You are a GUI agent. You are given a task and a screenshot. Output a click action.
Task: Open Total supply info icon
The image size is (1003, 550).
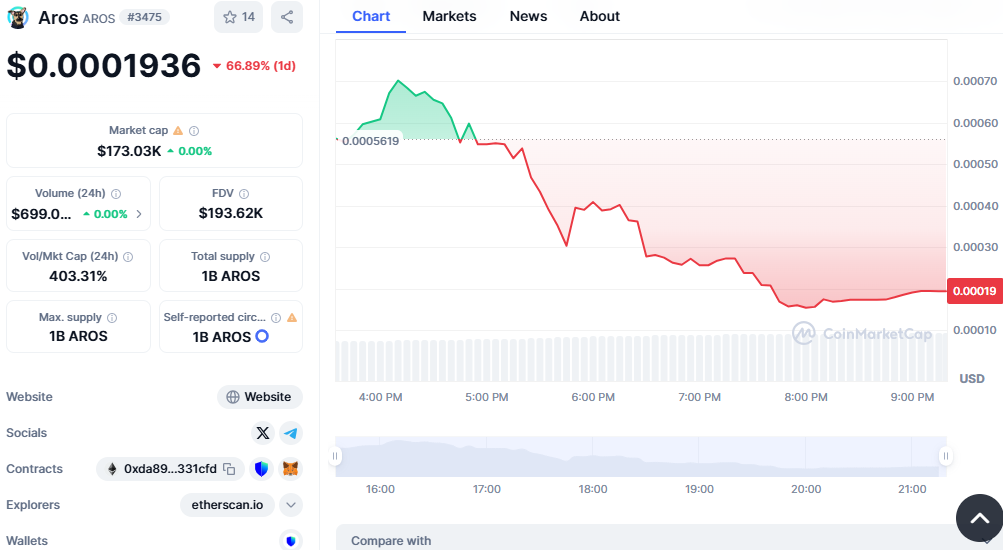click(265, 256)
